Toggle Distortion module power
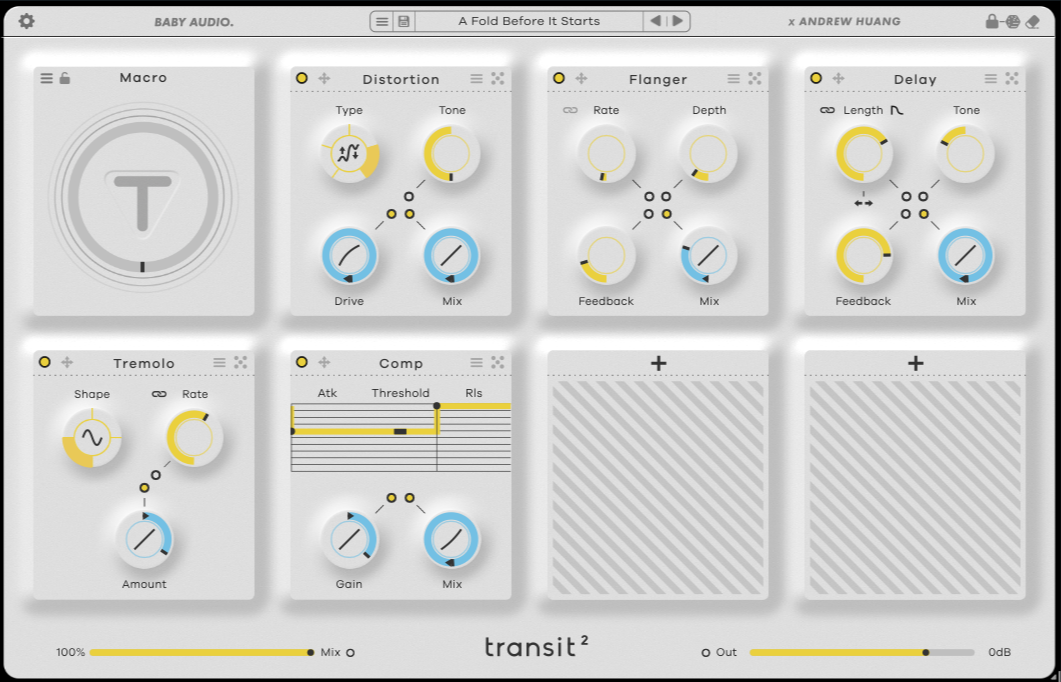The image size is (1061, 682). (x=302, y=78)
